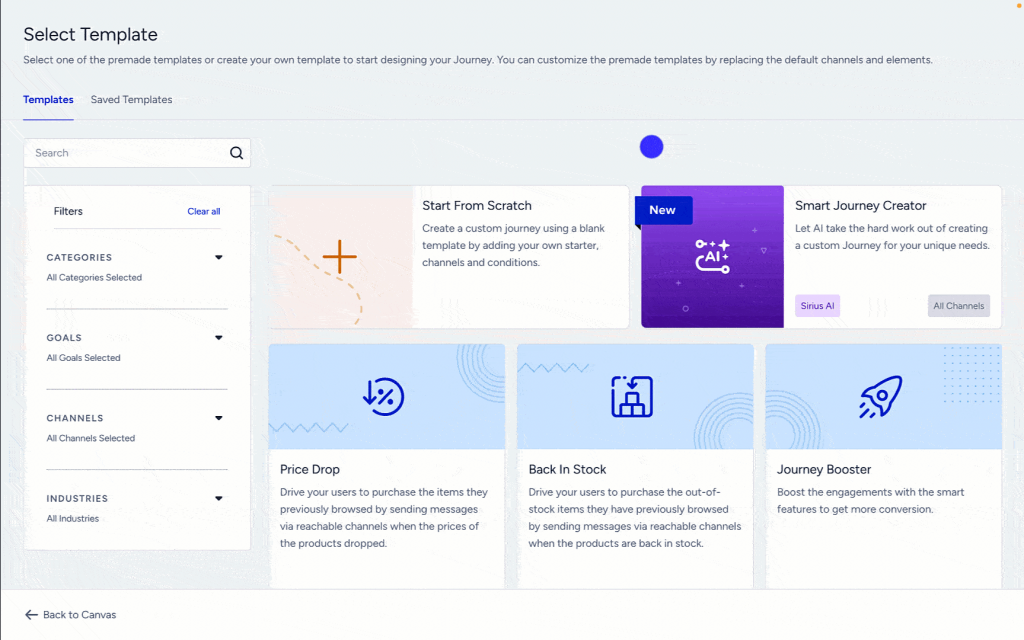Click the New badge on Smart Journey Creator

(662, 210)
